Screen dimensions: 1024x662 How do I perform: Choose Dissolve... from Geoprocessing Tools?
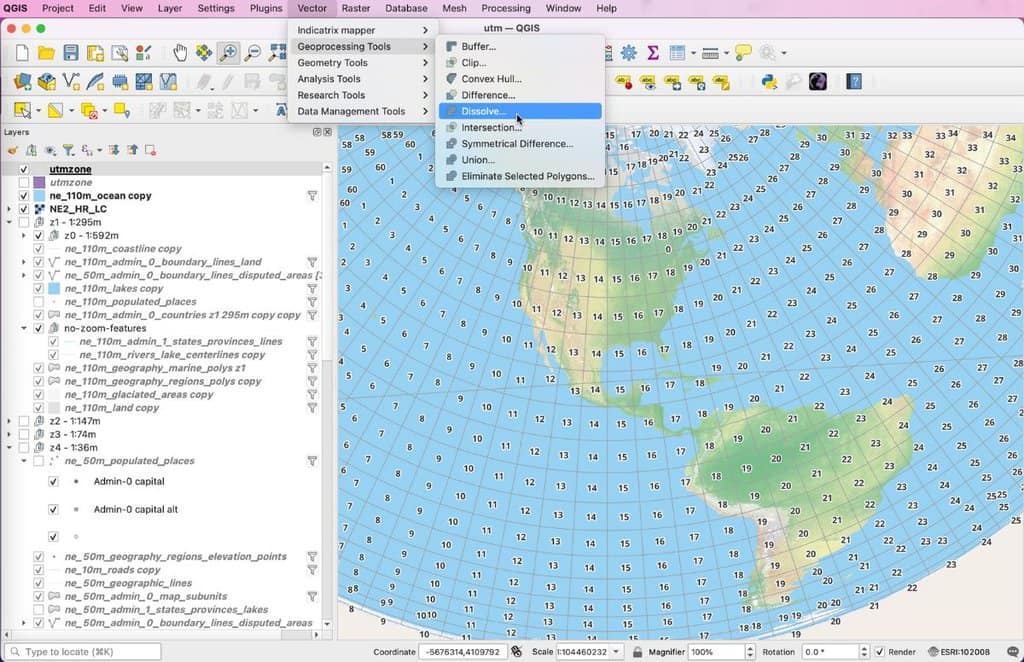tap(520, 111)
